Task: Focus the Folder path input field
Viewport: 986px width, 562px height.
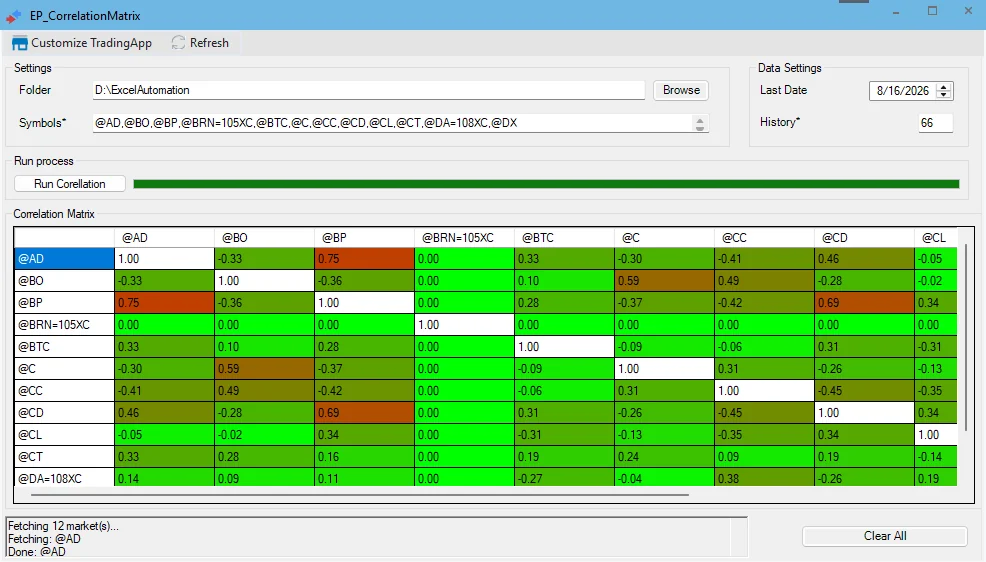Action: [368, 90]
